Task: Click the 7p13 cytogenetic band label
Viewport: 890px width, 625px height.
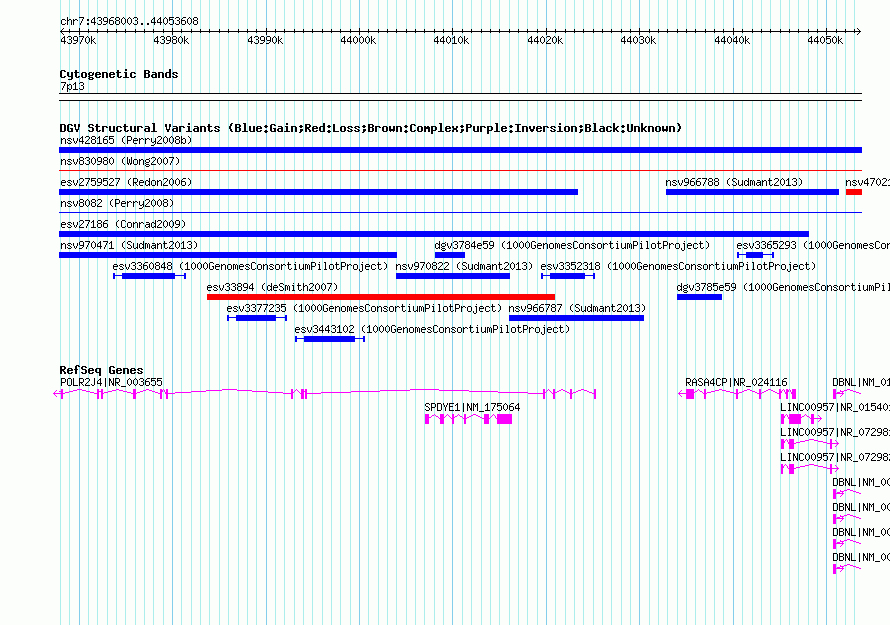Action: pyautogui.click(x=72, y=87)
